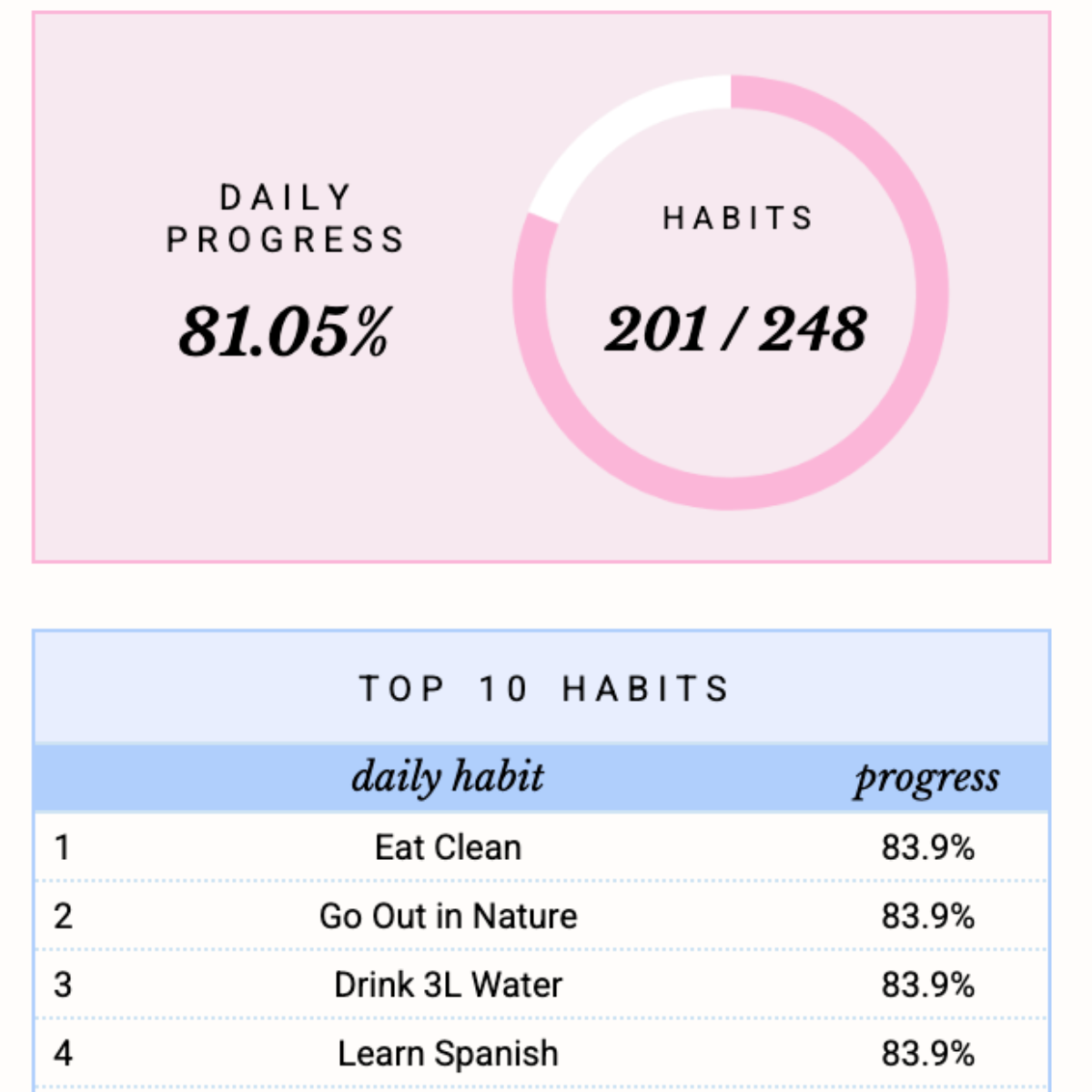The width and height of the screenshot is (1092, 1092).
Task: Click the "daily habit" column header
Action: [448, 778]
